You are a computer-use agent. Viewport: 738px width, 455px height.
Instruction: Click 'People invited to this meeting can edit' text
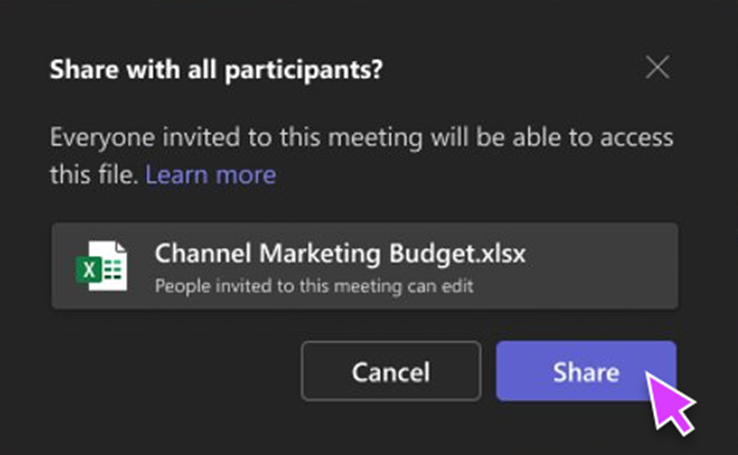click(x=313, y=286)
